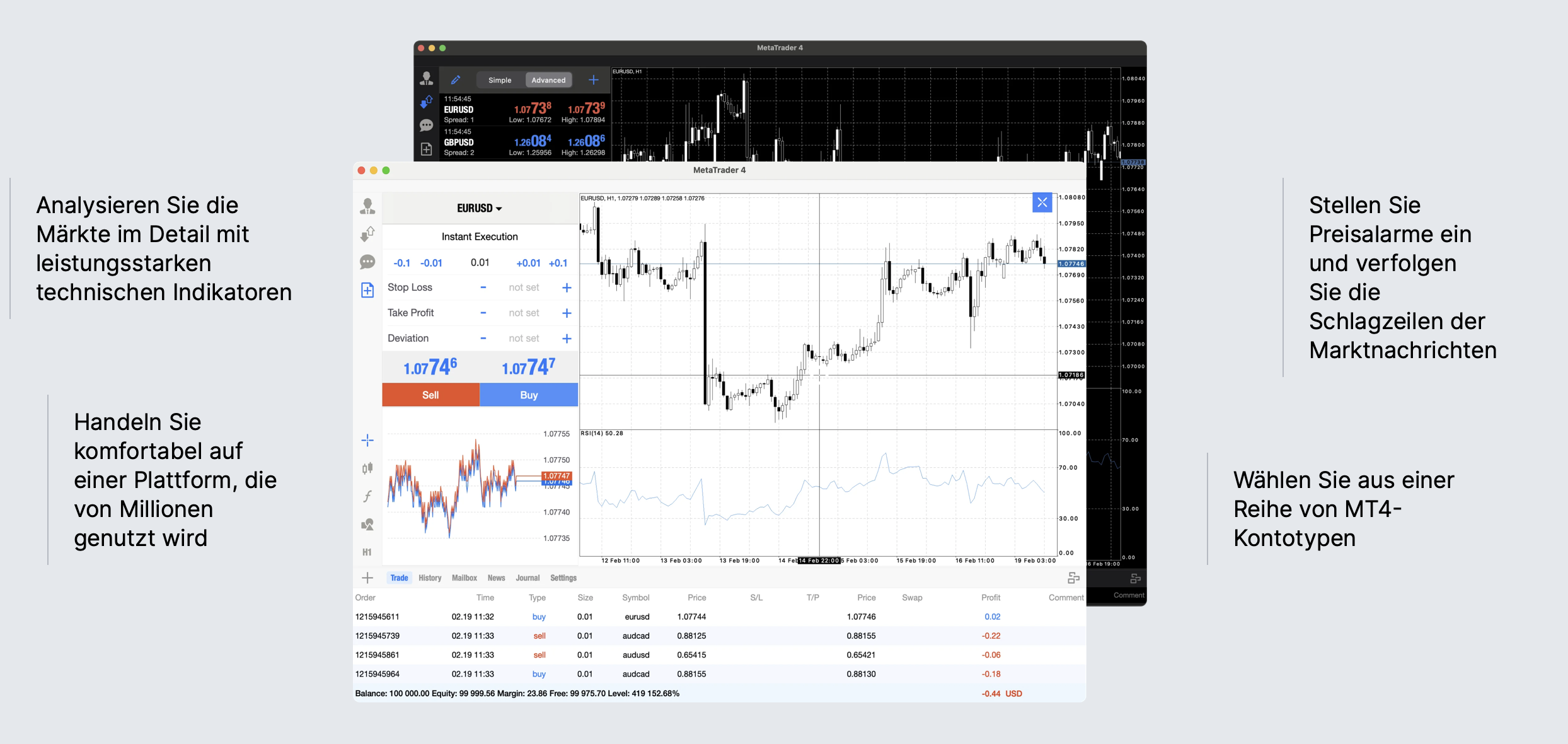Click Instant Execution order type label

pyautogui.click(x=480, y=236)
